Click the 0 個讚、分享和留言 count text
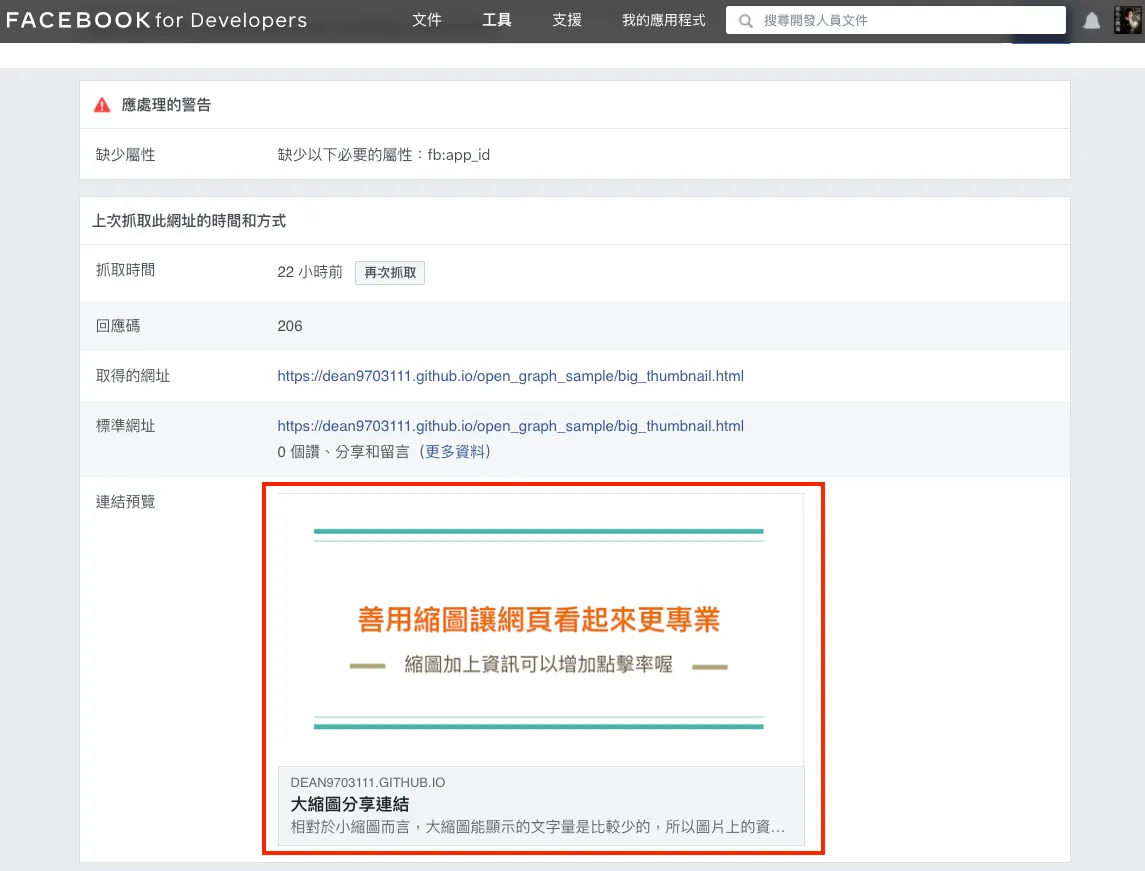Viewport: 1145px width, 871px height. (343, 452)
